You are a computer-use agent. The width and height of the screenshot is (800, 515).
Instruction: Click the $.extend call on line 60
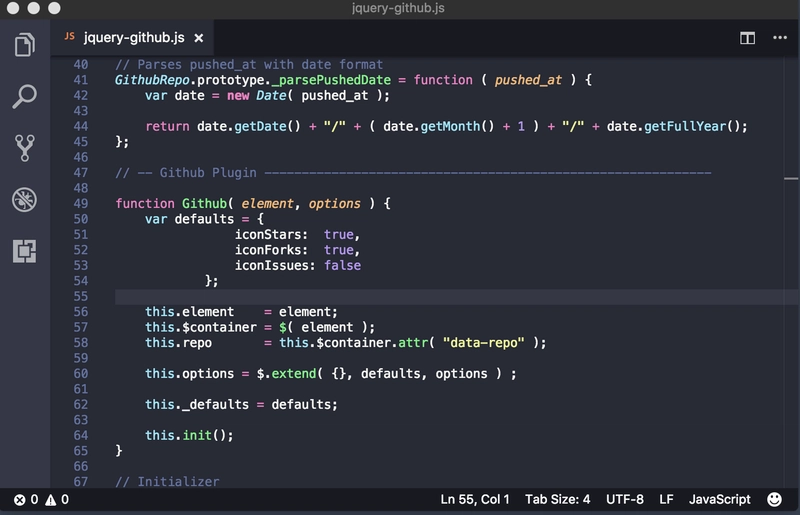point(286,374)
